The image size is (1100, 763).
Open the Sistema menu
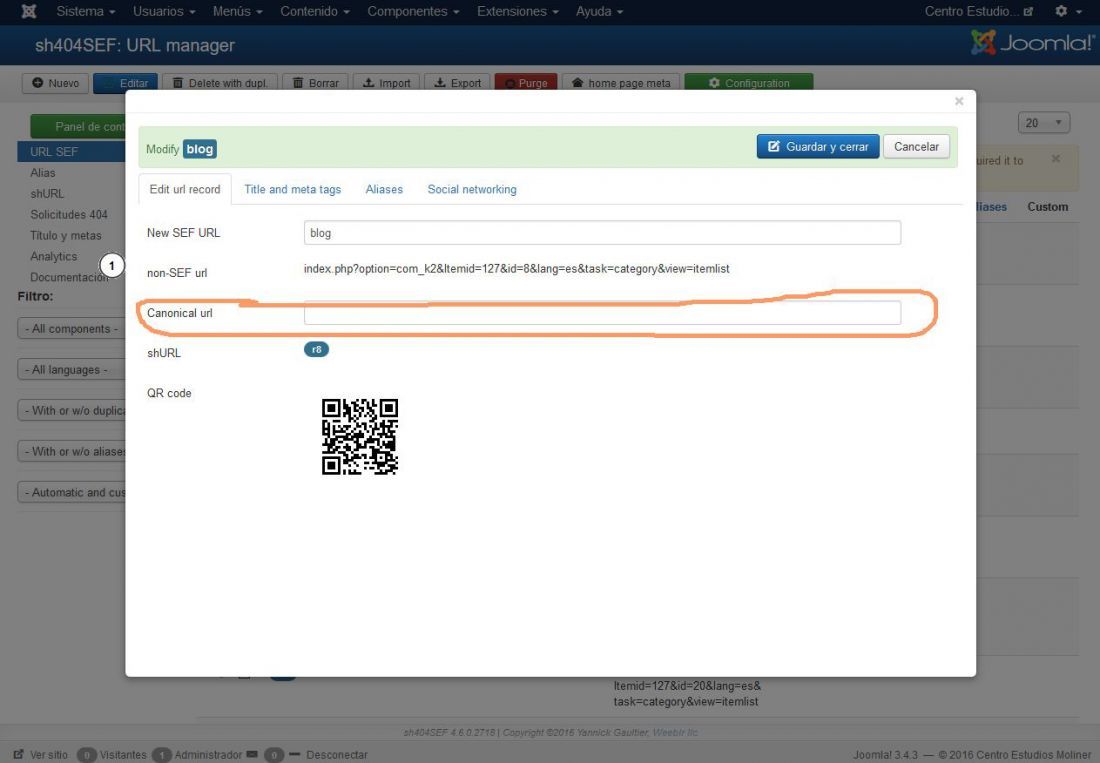click(x=86, y=11)
